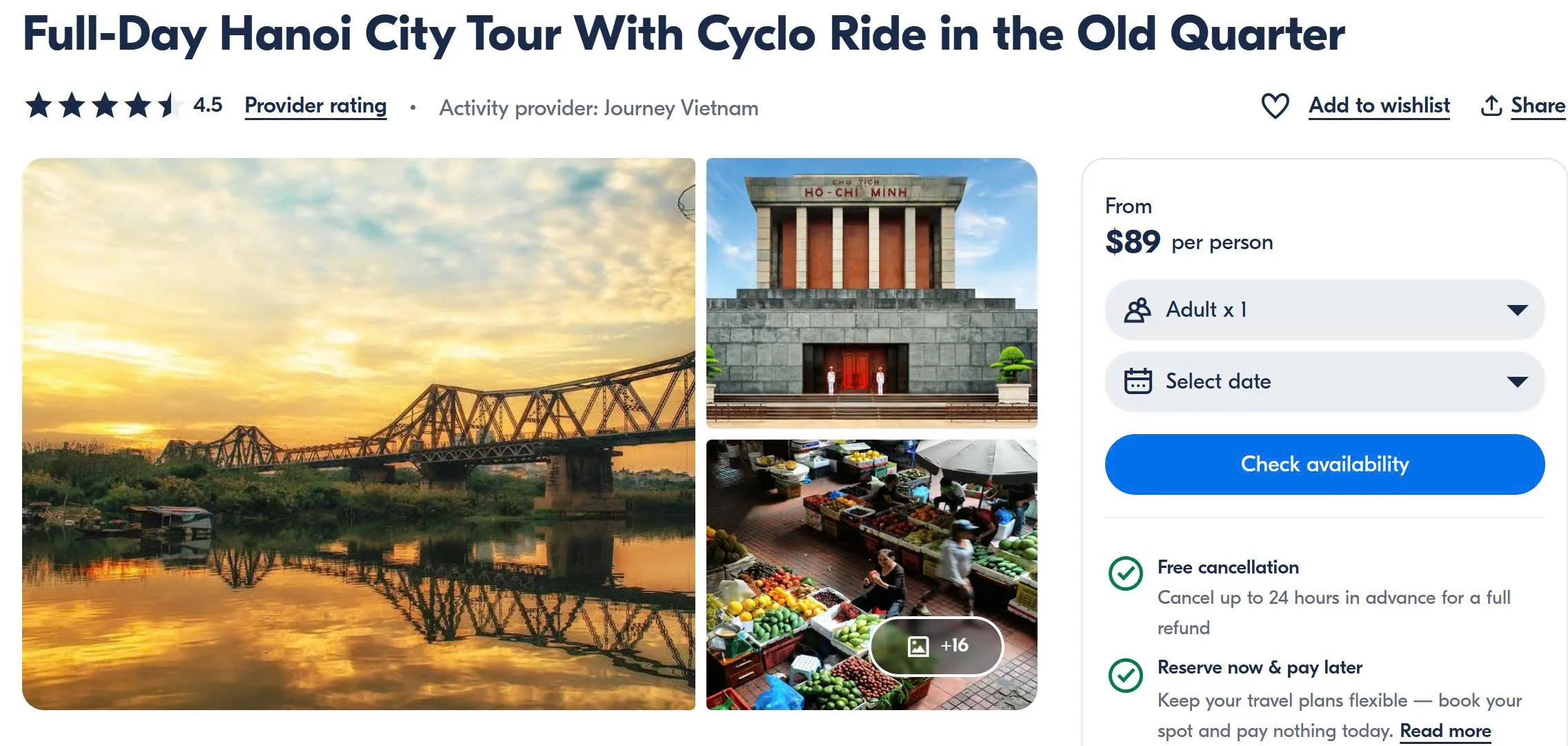Click the Check availability button

tap(1324, 464)
